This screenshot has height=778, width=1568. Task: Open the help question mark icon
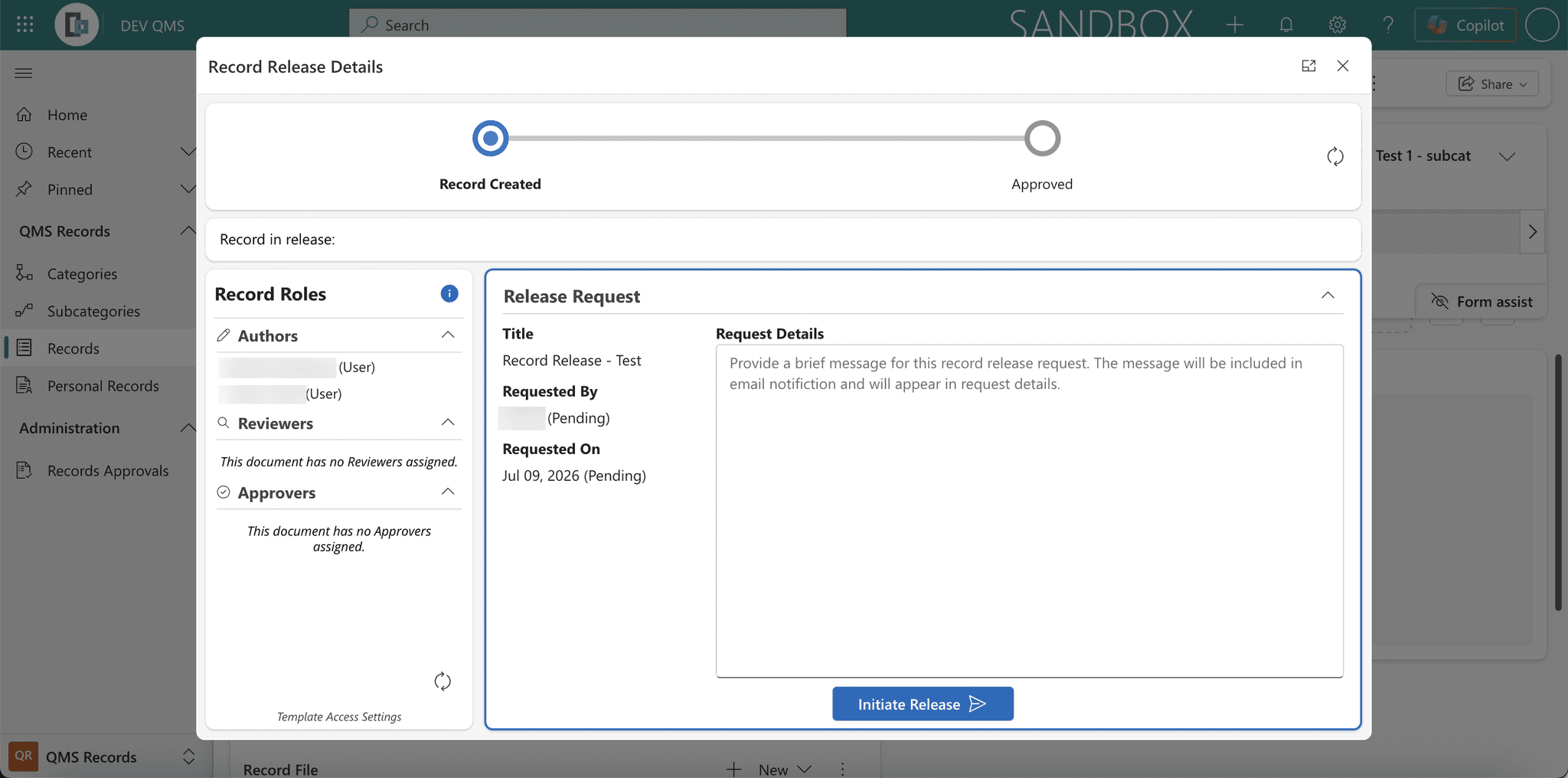click(1388, 25)
